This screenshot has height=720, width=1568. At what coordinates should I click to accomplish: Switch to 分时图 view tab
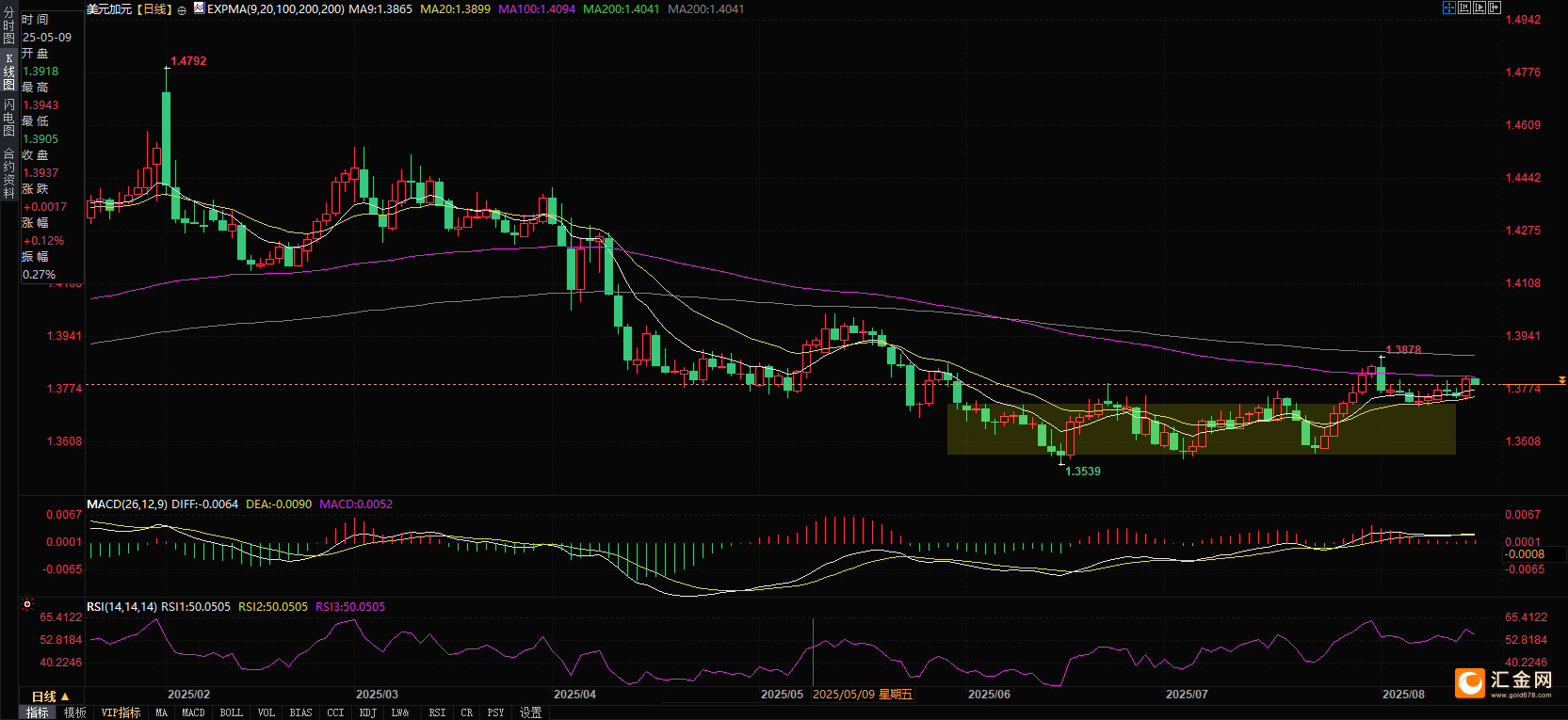8,25
